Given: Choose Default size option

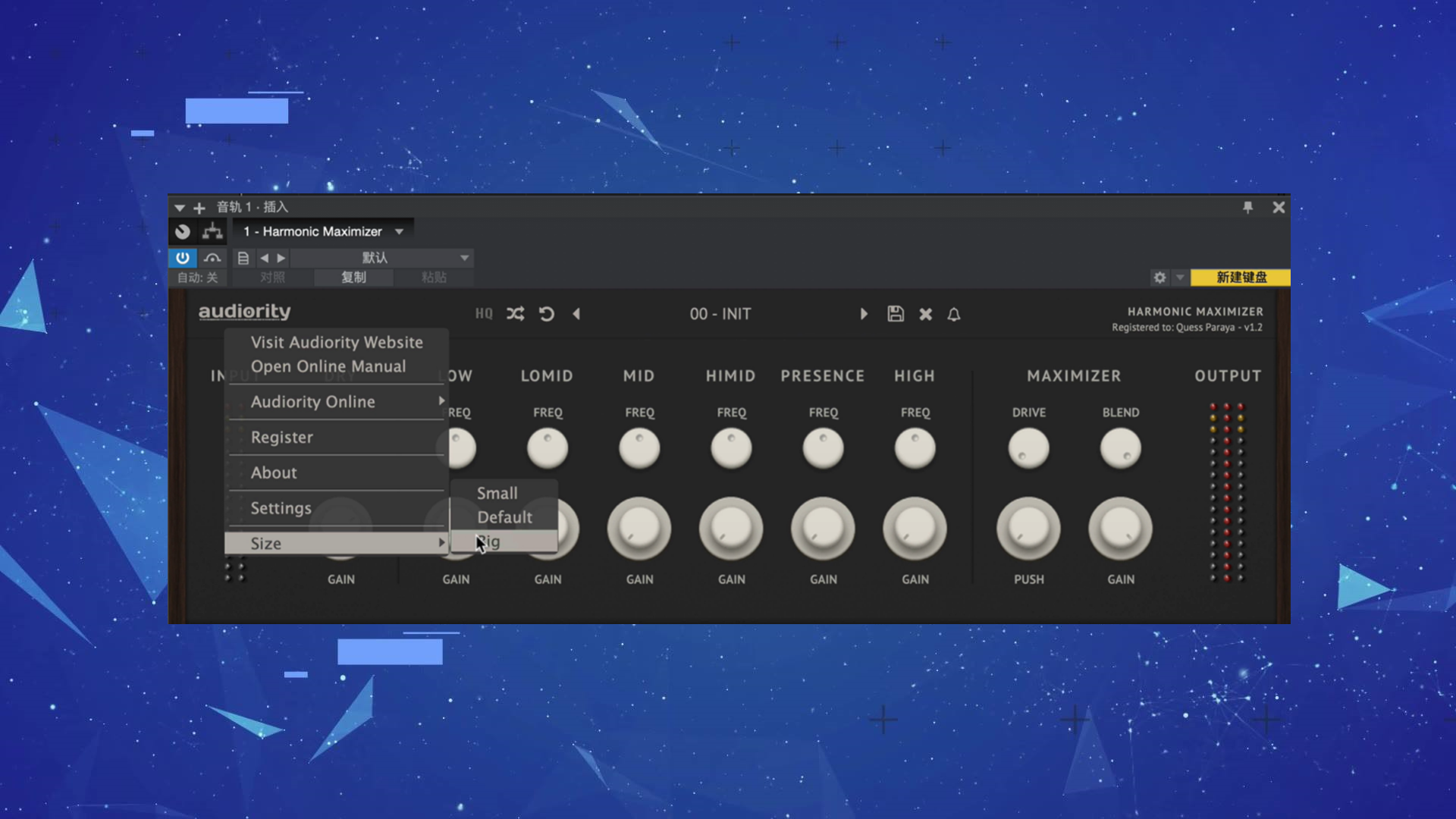Looking at the screenshot, I should pos(504,517).
